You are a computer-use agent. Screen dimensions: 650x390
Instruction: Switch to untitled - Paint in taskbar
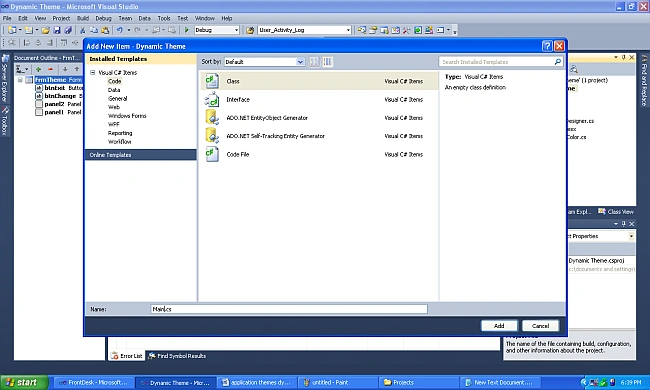coord(337,383)
